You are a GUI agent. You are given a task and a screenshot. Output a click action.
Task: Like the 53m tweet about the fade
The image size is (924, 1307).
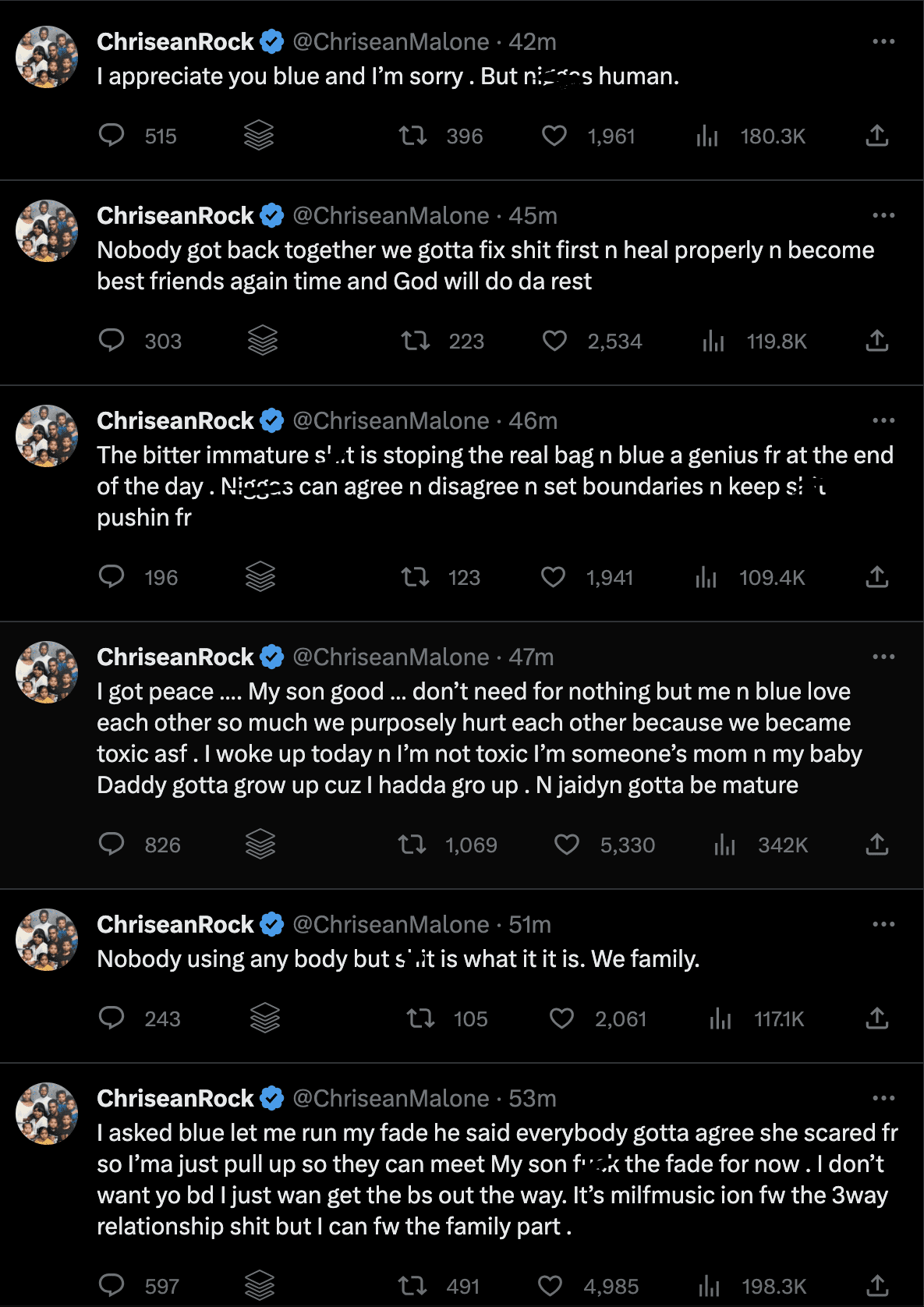[551, 1286]
